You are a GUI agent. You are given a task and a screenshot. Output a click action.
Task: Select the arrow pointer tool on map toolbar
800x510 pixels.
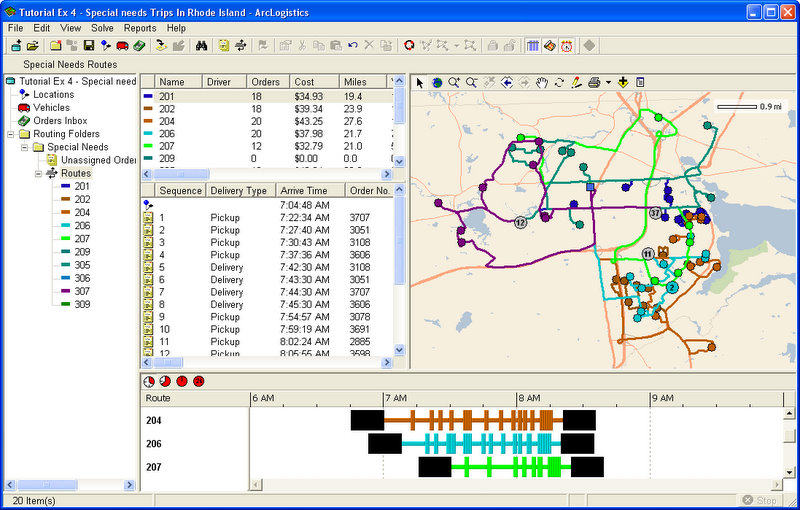point(420,82)
